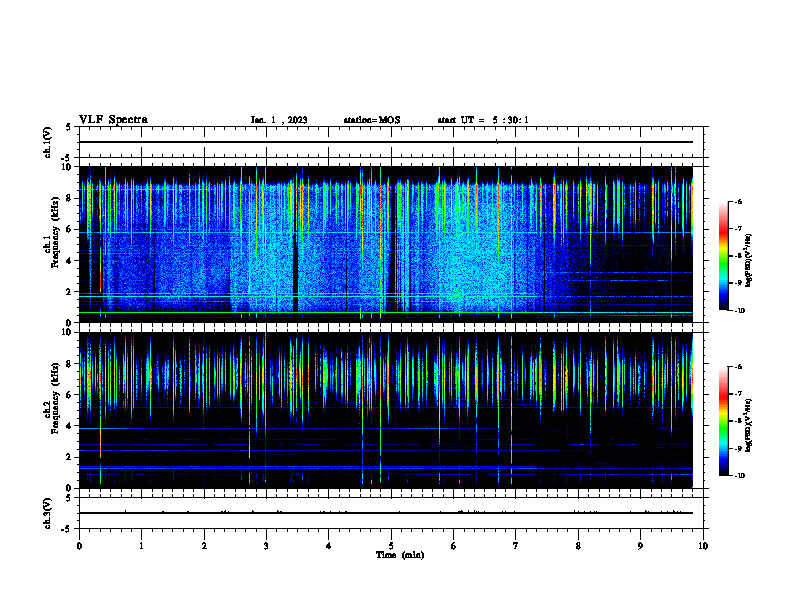
Task: Click the time axis tick label "9"
Action: pos(640,546)
